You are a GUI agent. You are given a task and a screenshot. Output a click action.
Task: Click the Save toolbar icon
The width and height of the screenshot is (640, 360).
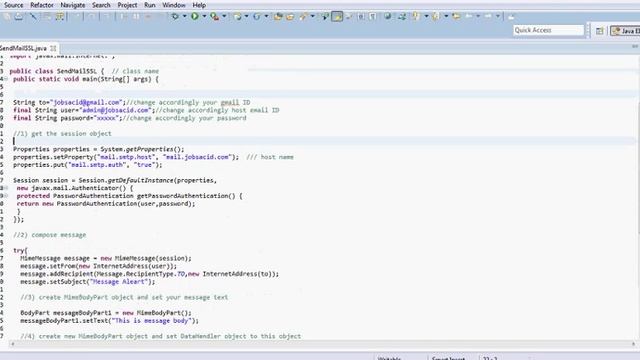pos(19,16)
